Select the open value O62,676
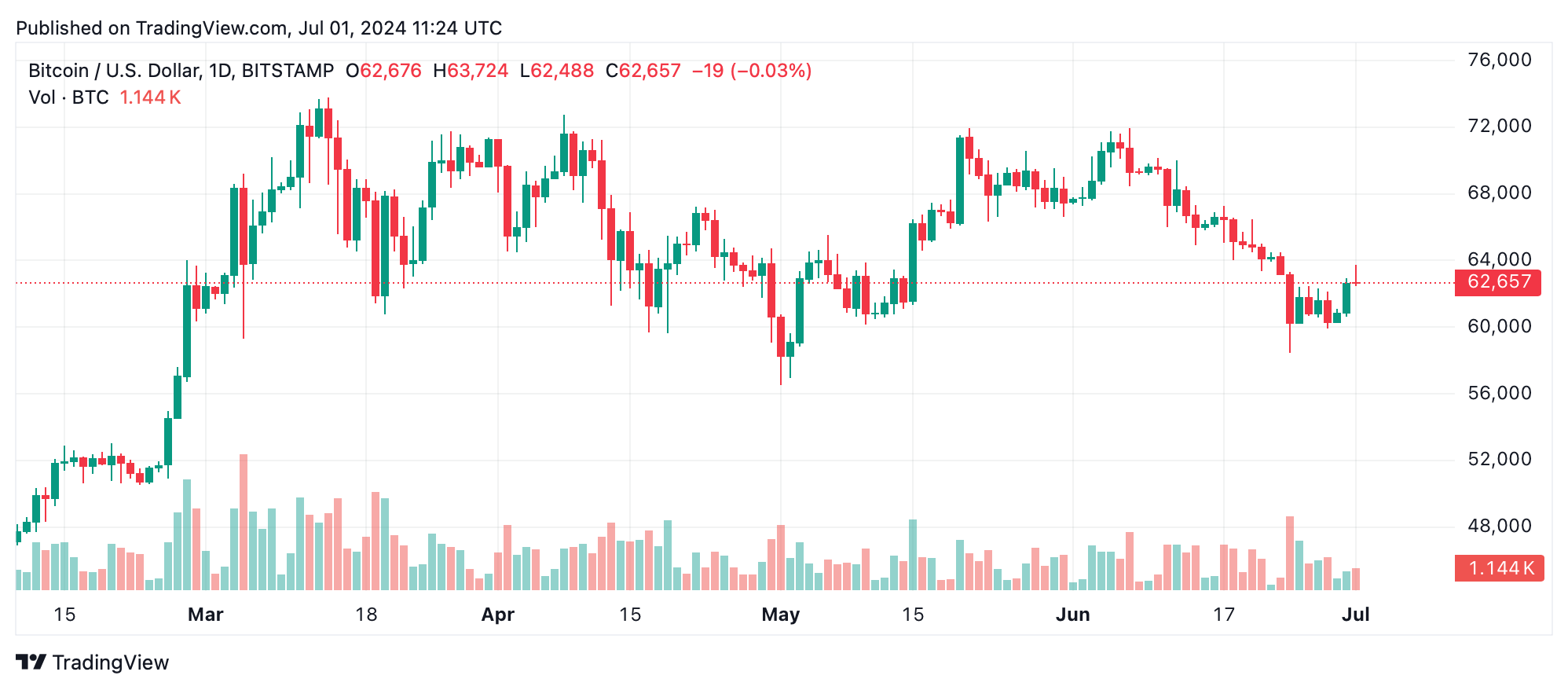This screenshot has width=1568, height=690. coord(384,71)
